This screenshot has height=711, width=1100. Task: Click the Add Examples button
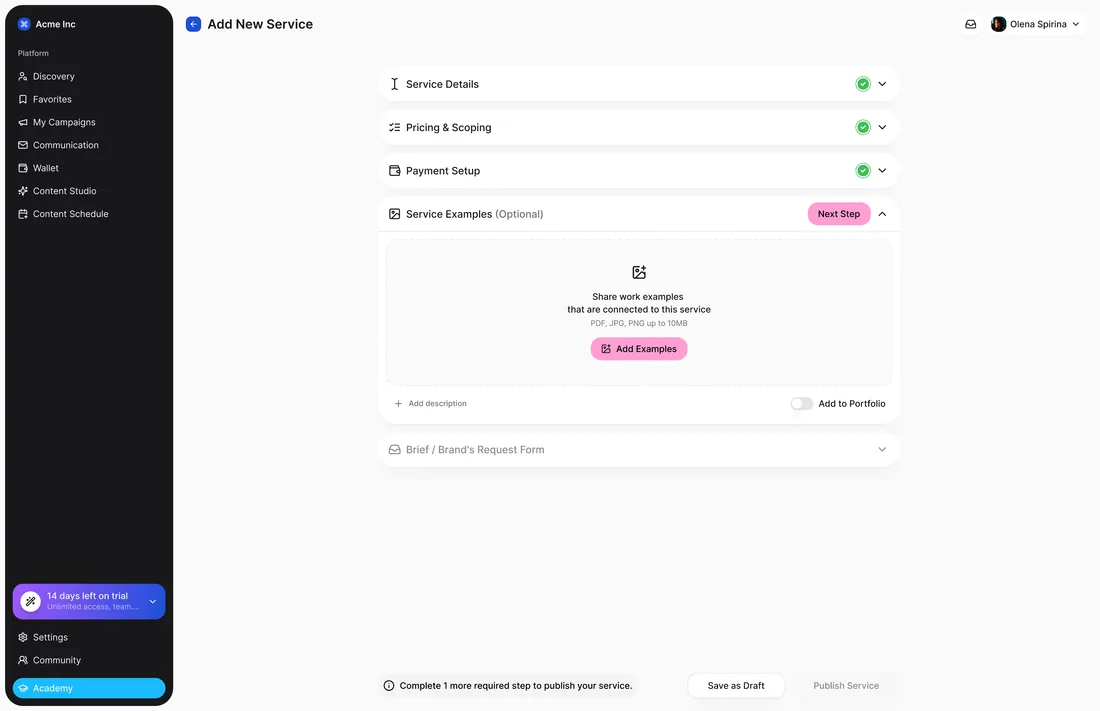(x=638, y=349)
